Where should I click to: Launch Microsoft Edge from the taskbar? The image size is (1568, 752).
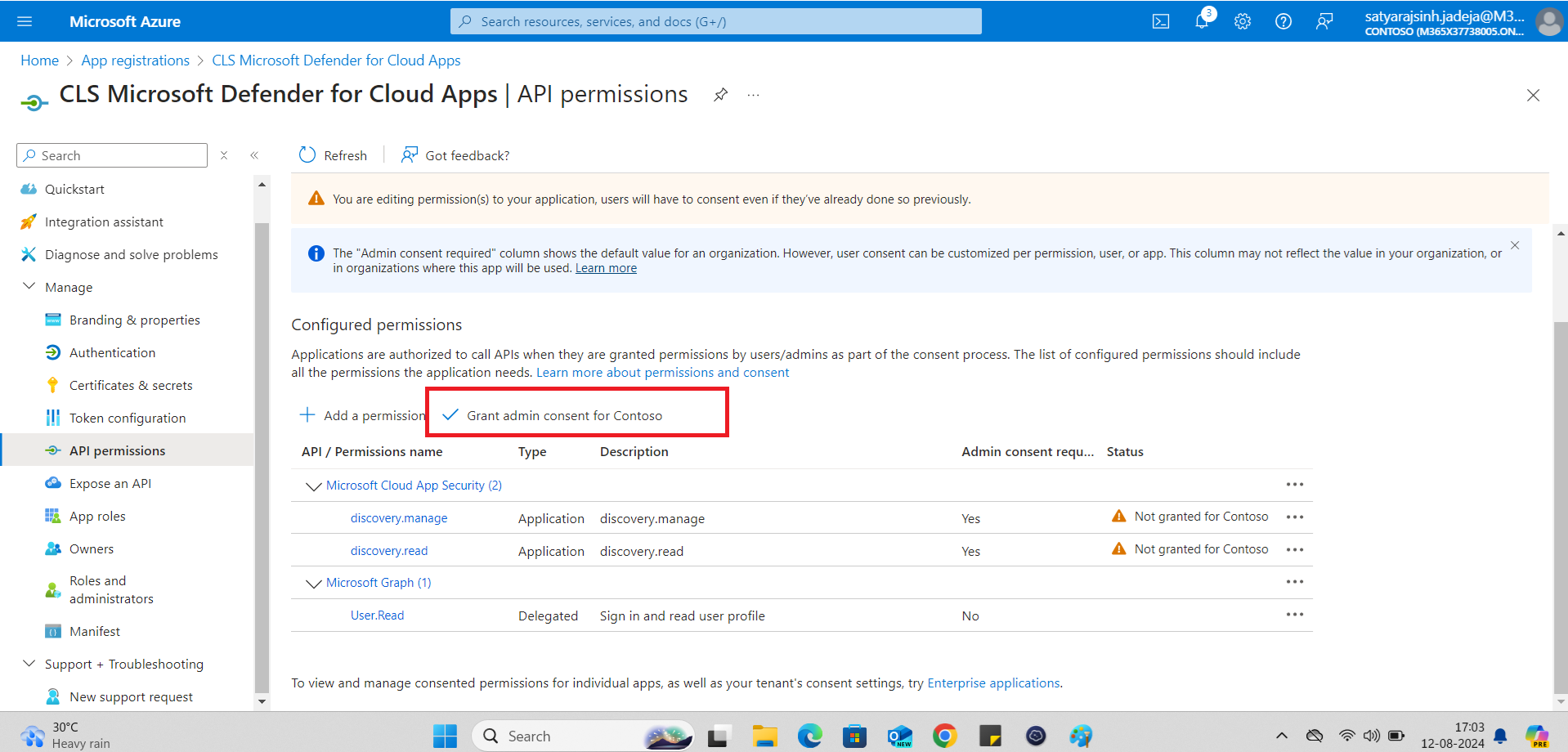[x=810, y=736]
